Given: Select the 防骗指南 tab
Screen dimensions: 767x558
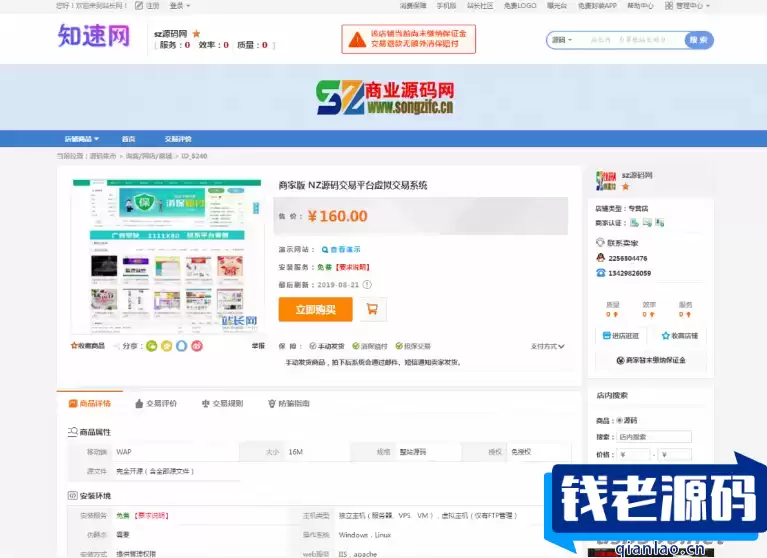Looking at the screenshot, I should point(289,403).
